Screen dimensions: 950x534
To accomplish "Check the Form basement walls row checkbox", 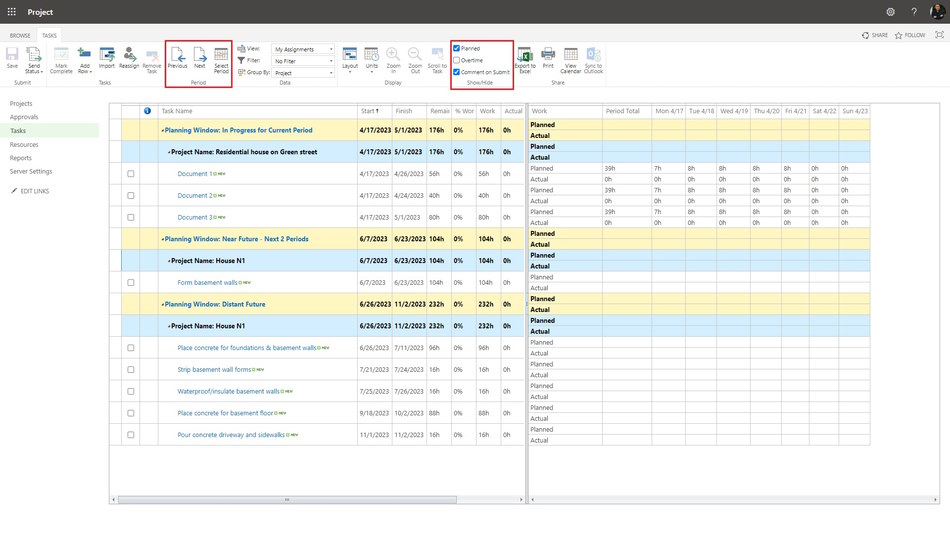I will point(130,282).
